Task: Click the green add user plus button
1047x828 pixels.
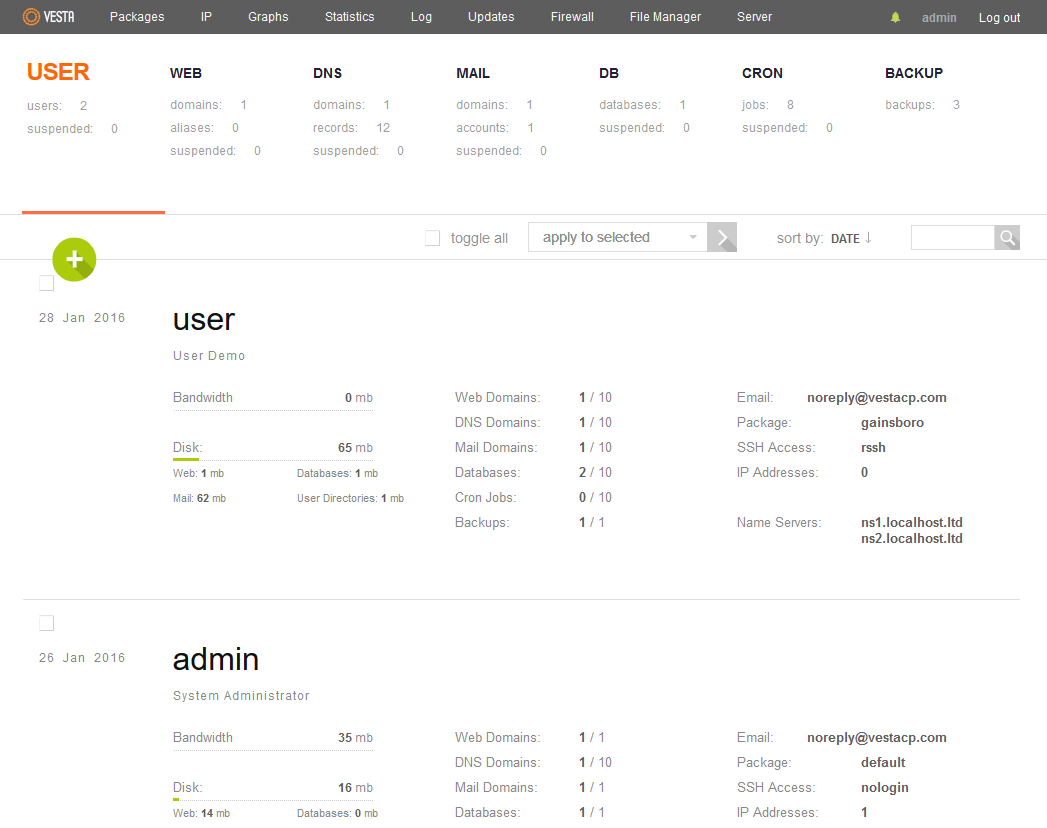Action: coord(74,260)
